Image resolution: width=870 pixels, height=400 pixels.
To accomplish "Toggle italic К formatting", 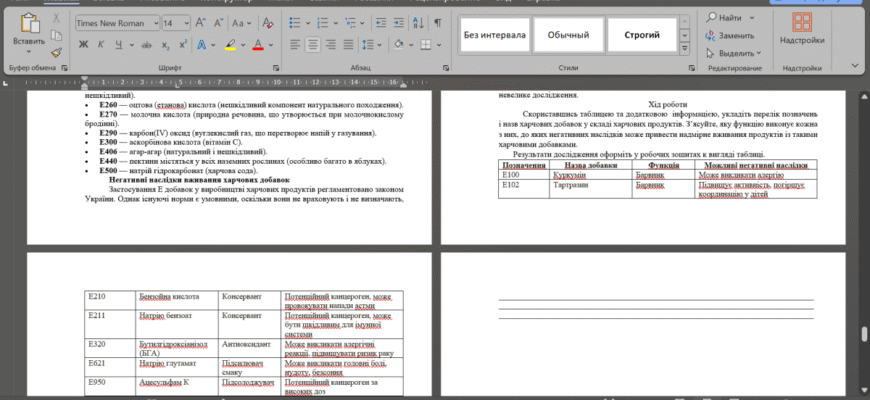I will click(100, 44).
